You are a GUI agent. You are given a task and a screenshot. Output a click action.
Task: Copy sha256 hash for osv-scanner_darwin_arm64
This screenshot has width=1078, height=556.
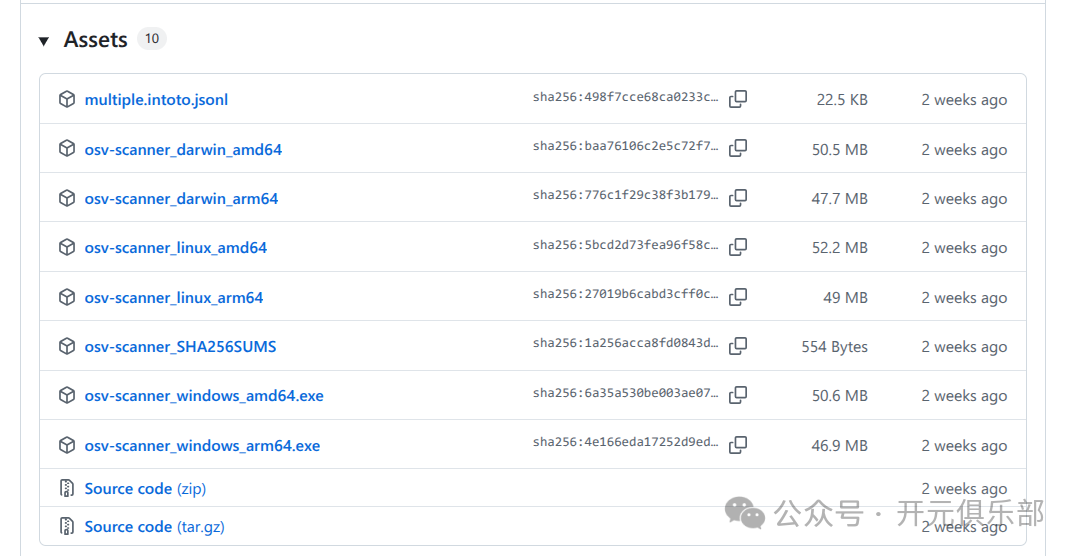(x=738, y=198)
